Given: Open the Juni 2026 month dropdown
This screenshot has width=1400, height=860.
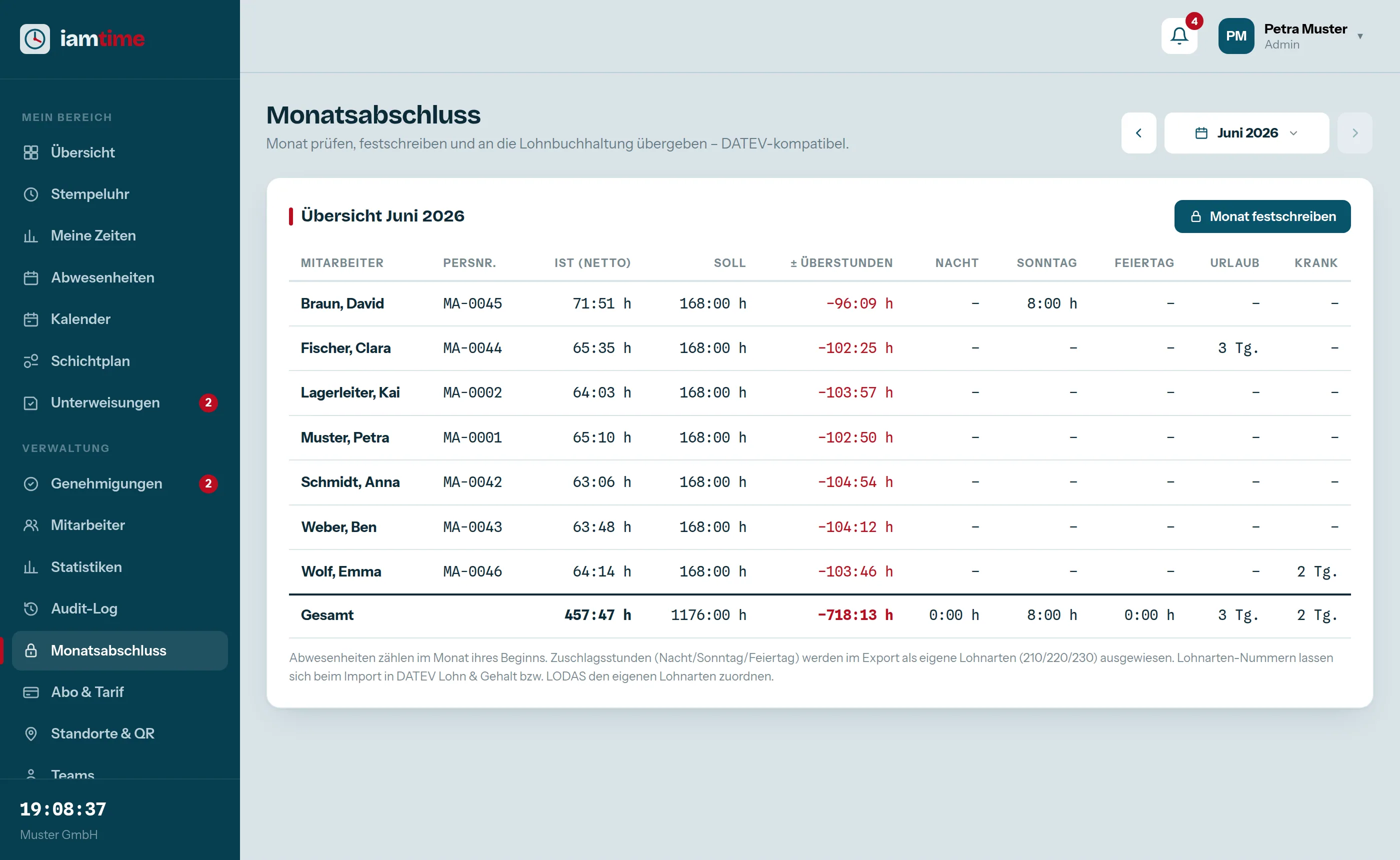Looking at the screenshot, I should click(x=1246, y=133).
